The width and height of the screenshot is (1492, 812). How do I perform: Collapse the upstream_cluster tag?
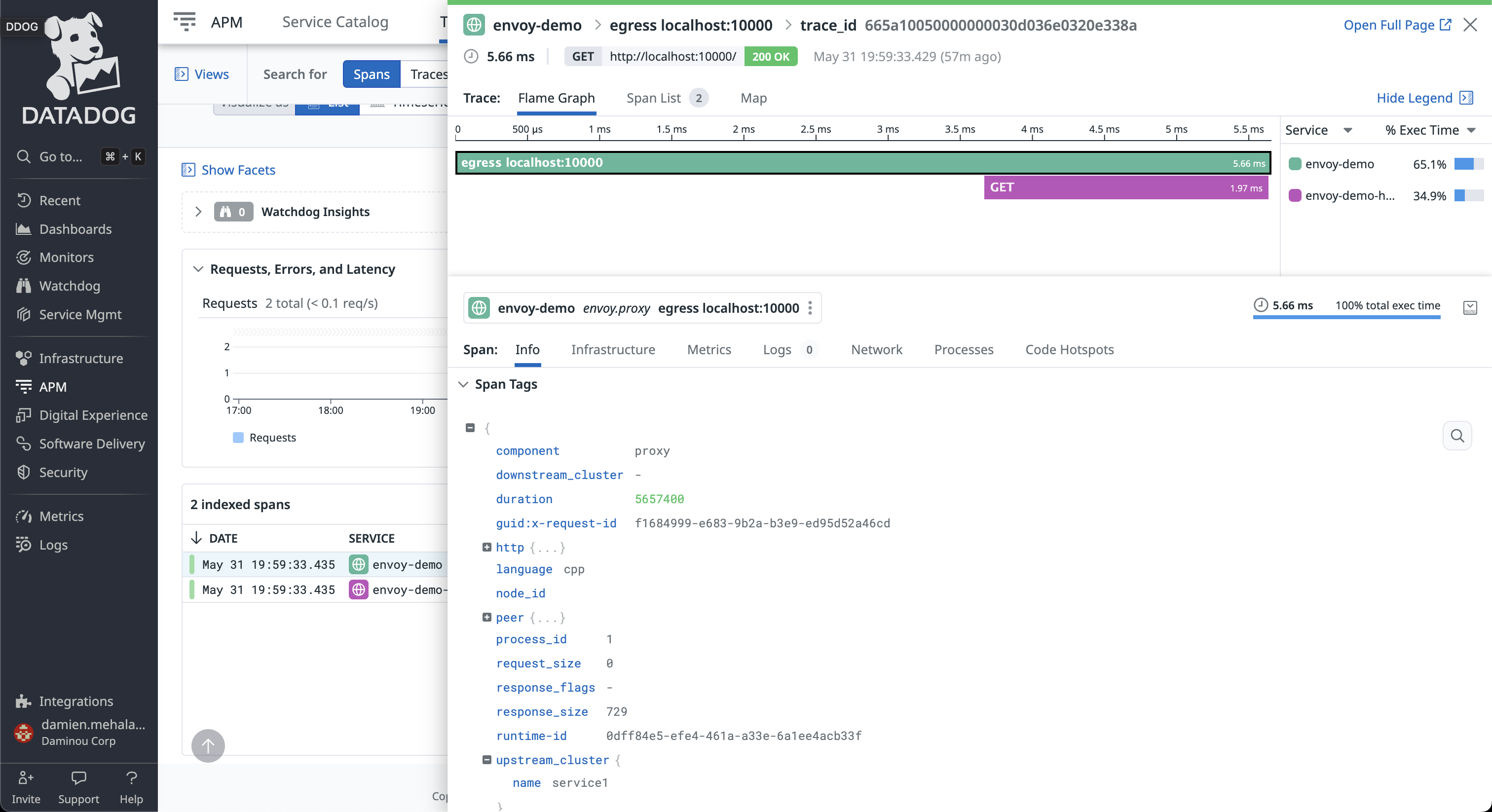point(486,761)
